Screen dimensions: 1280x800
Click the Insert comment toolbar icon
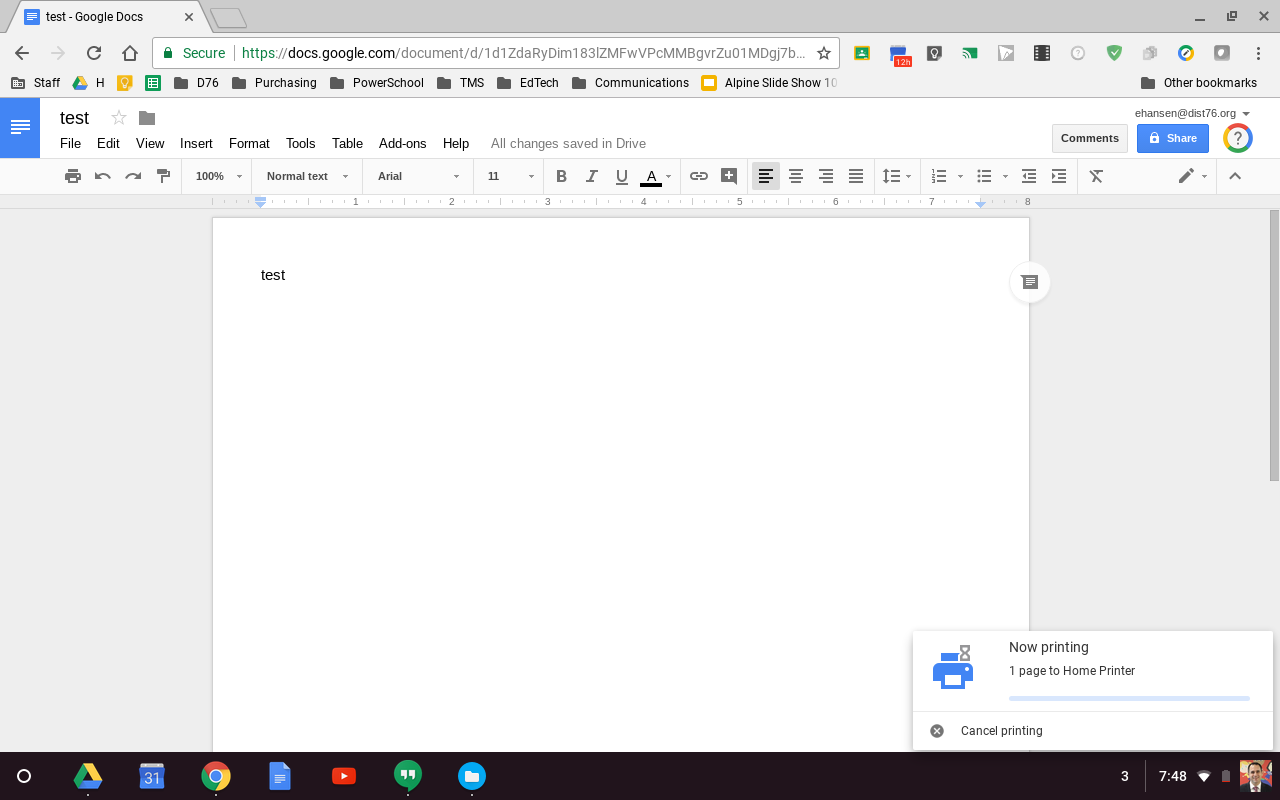point(729,176)
